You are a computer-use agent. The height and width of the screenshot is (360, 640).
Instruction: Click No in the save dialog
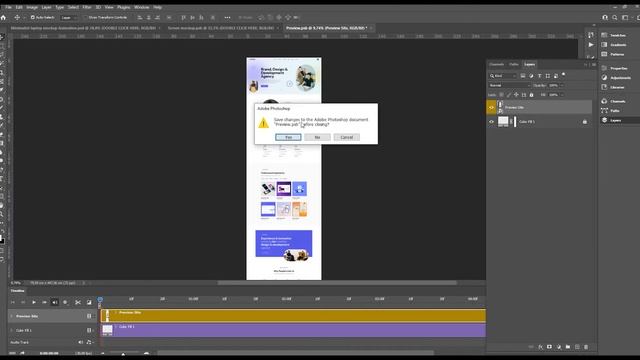pos(317,138)
